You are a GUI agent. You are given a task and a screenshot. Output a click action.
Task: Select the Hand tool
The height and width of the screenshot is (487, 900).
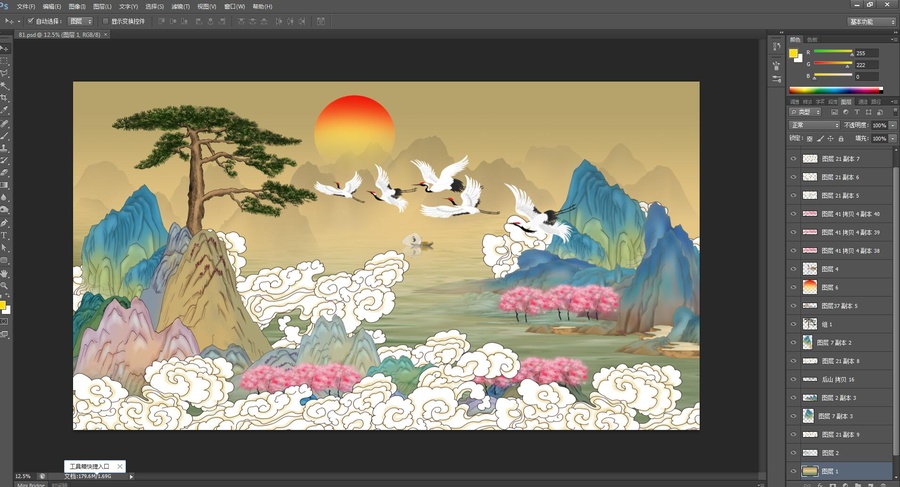pyautogui.click(x=5, y=273)
